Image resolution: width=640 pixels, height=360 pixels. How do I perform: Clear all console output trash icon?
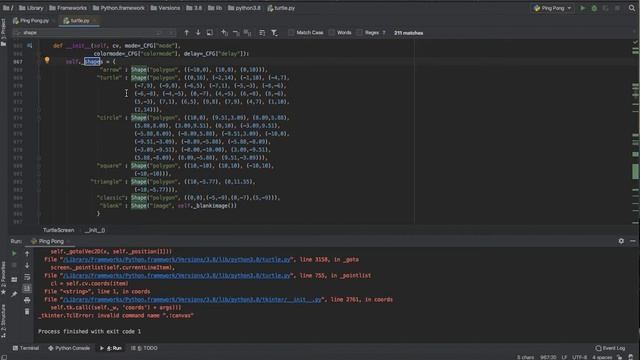27,312
